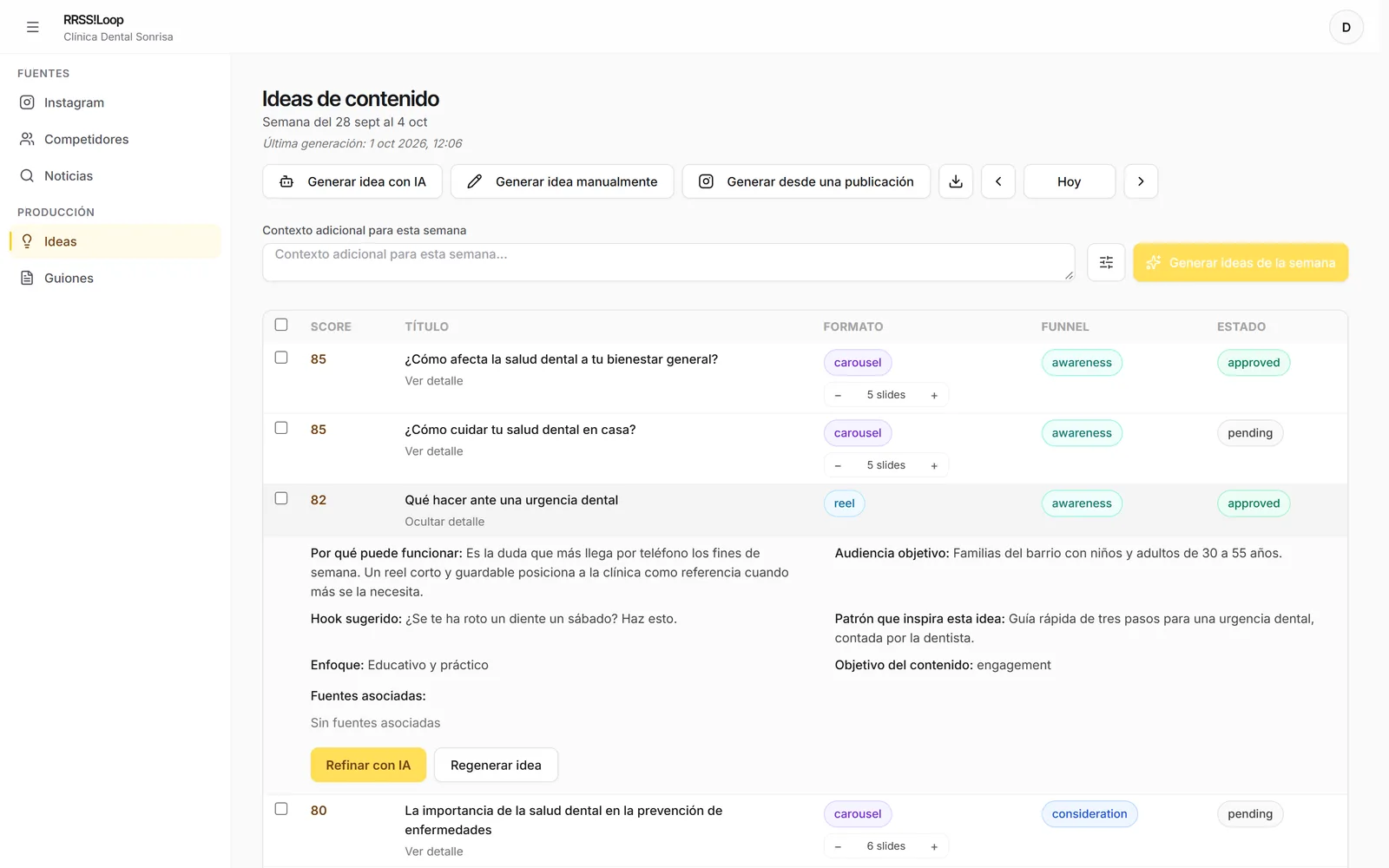Screen dimensions: 1389x868
Task: Decrease the 6 slides count
Action: (838, 846)
